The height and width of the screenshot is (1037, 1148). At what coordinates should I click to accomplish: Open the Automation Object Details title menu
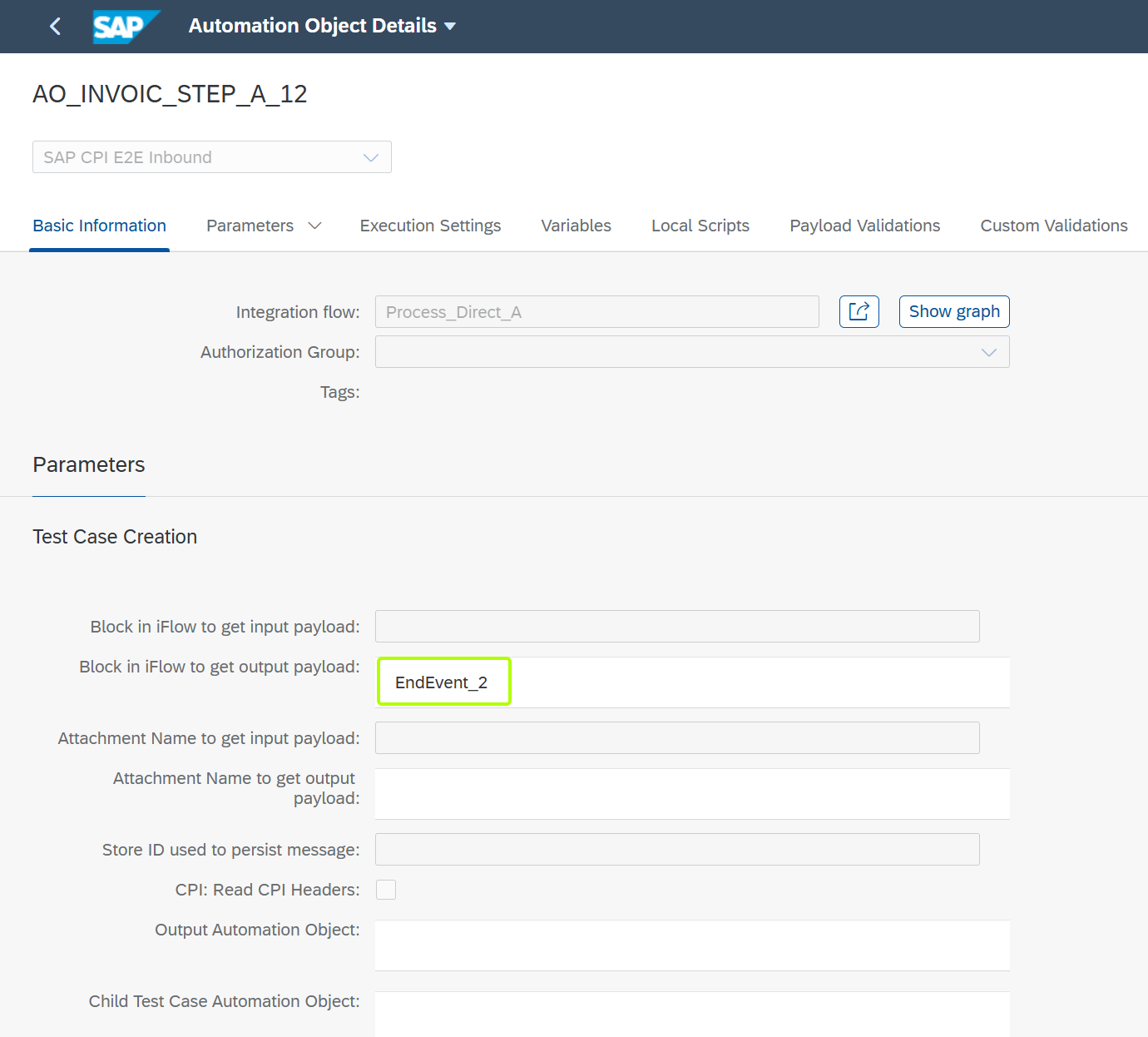[x=323, y=26]
